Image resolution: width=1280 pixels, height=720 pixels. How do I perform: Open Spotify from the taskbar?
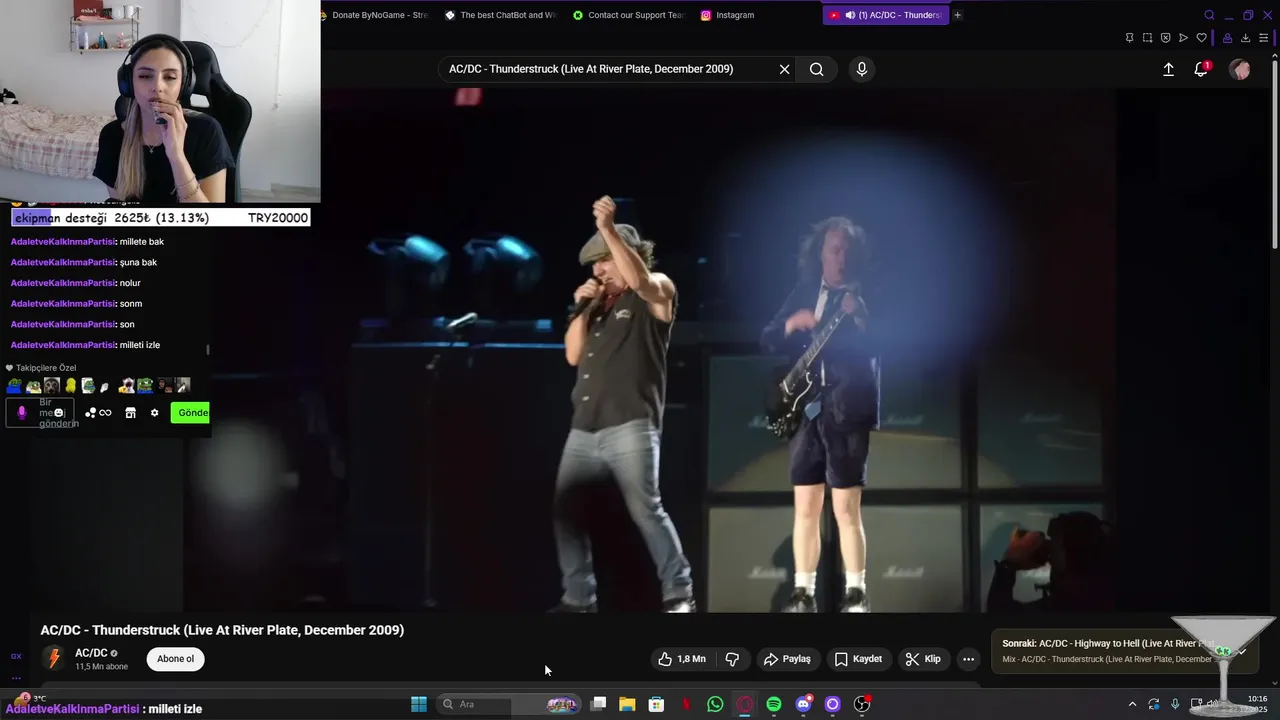[x=774, y=704]
